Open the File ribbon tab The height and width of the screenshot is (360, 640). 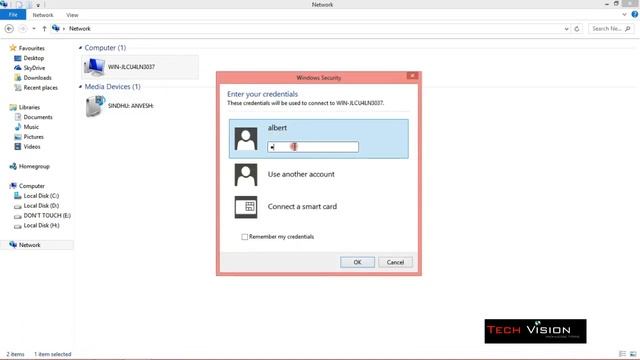13,15
